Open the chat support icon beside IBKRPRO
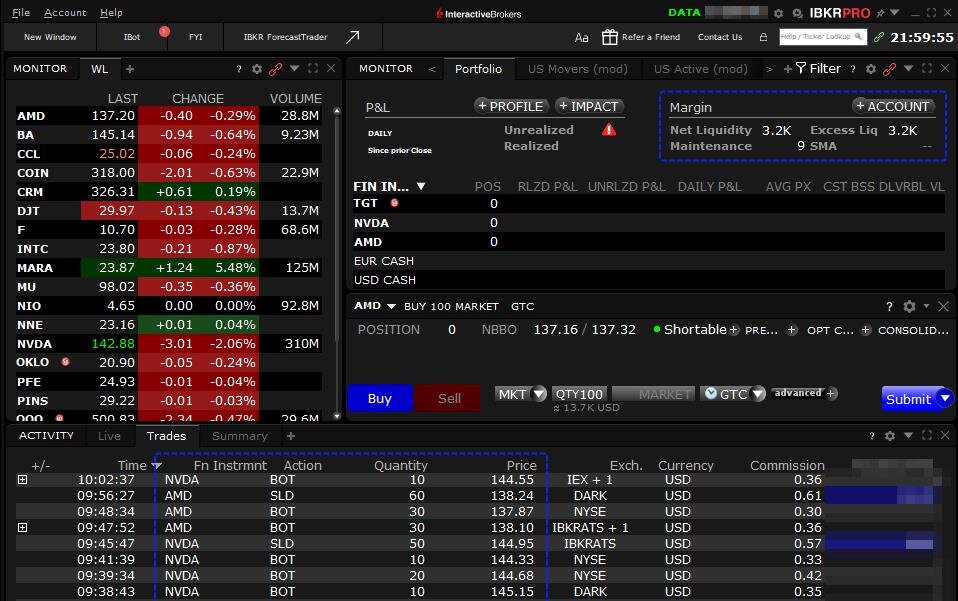 (x=797, y=13)
